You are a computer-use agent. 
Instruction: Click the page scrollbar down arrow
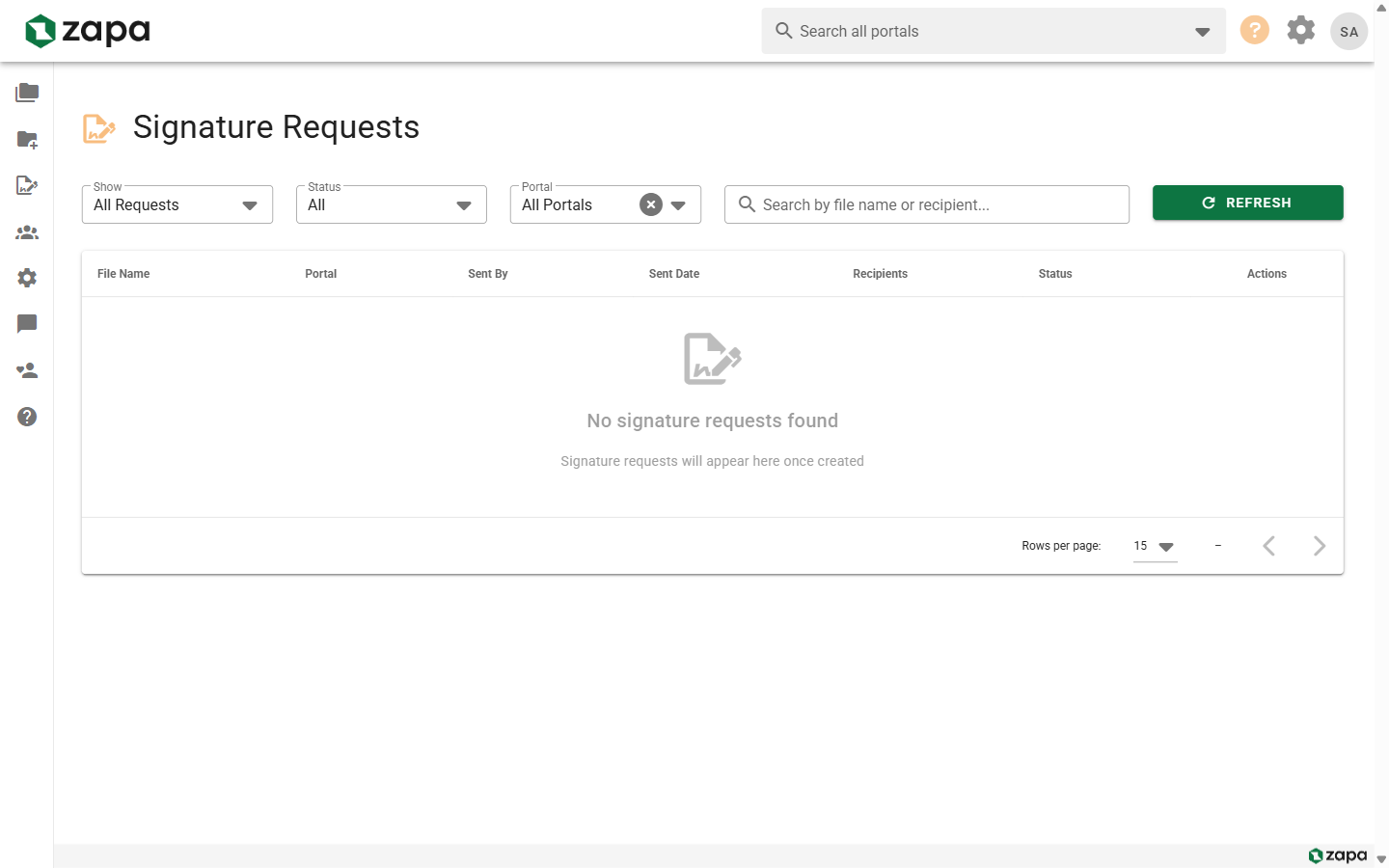click(1381, 859)
